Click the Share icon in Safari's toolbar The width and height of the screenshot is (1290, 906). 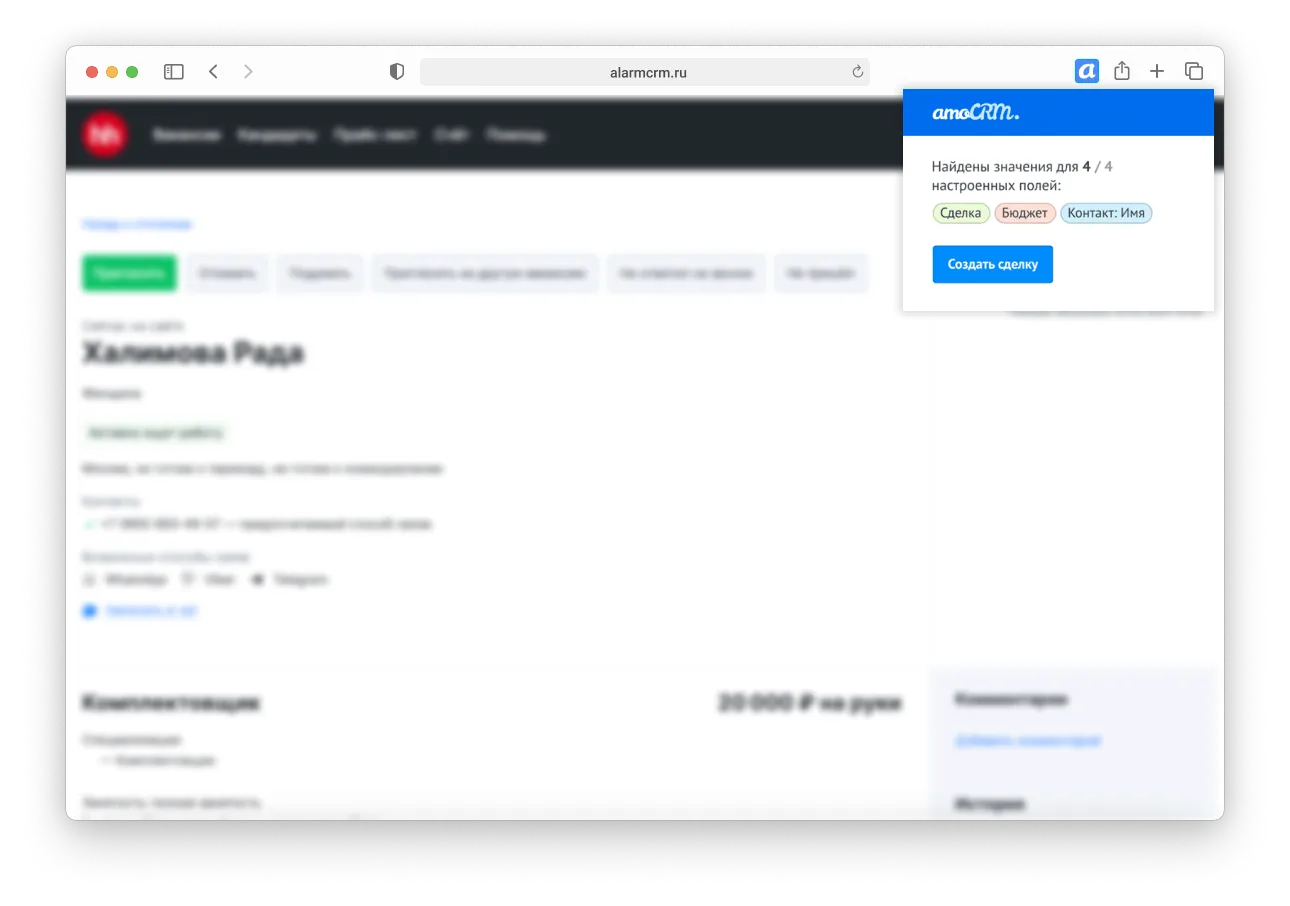(1121, 71)
